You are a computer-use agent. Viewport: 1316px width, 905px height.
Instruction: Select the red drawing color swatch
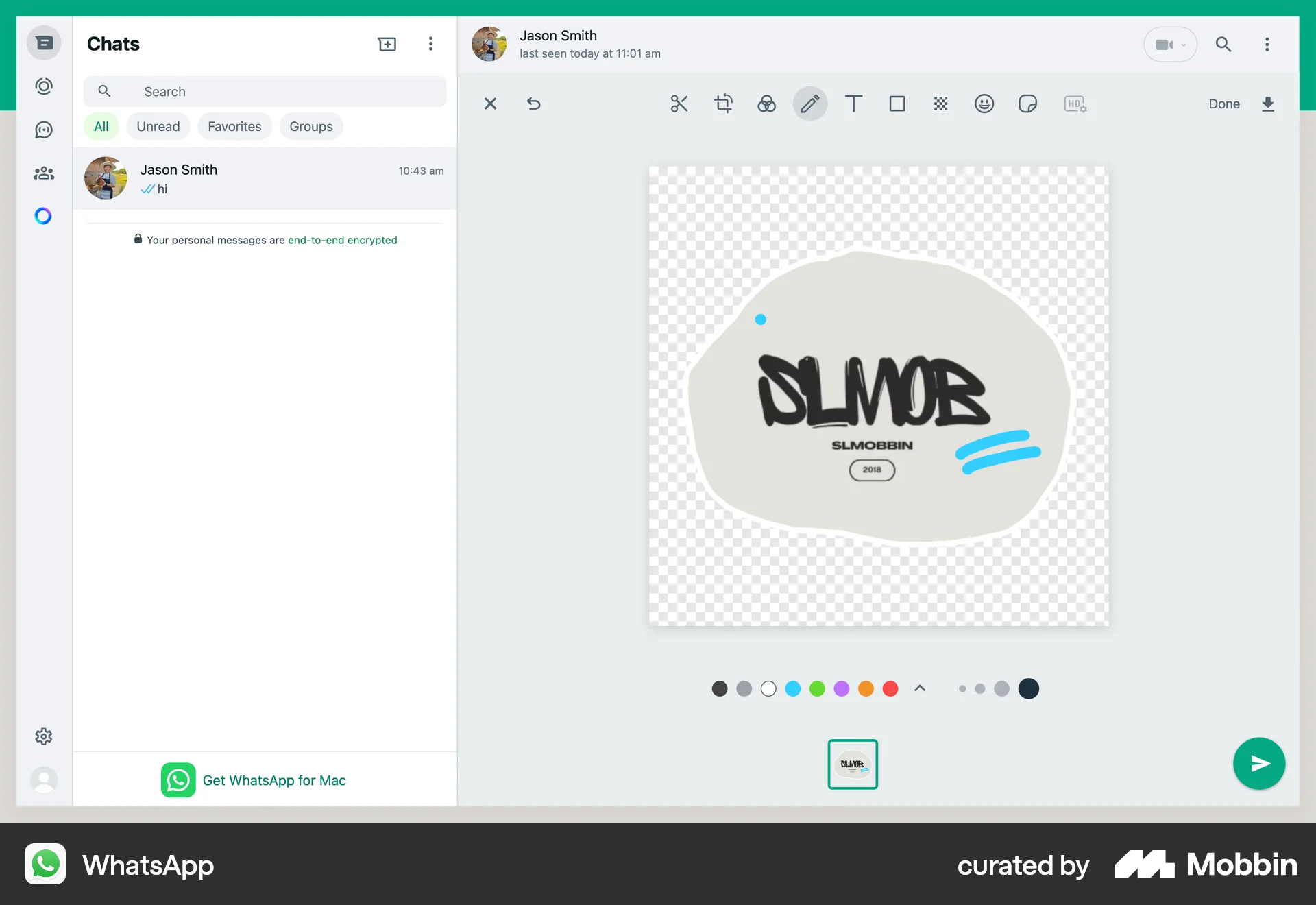pyautogui.click(x=890, y=688)
